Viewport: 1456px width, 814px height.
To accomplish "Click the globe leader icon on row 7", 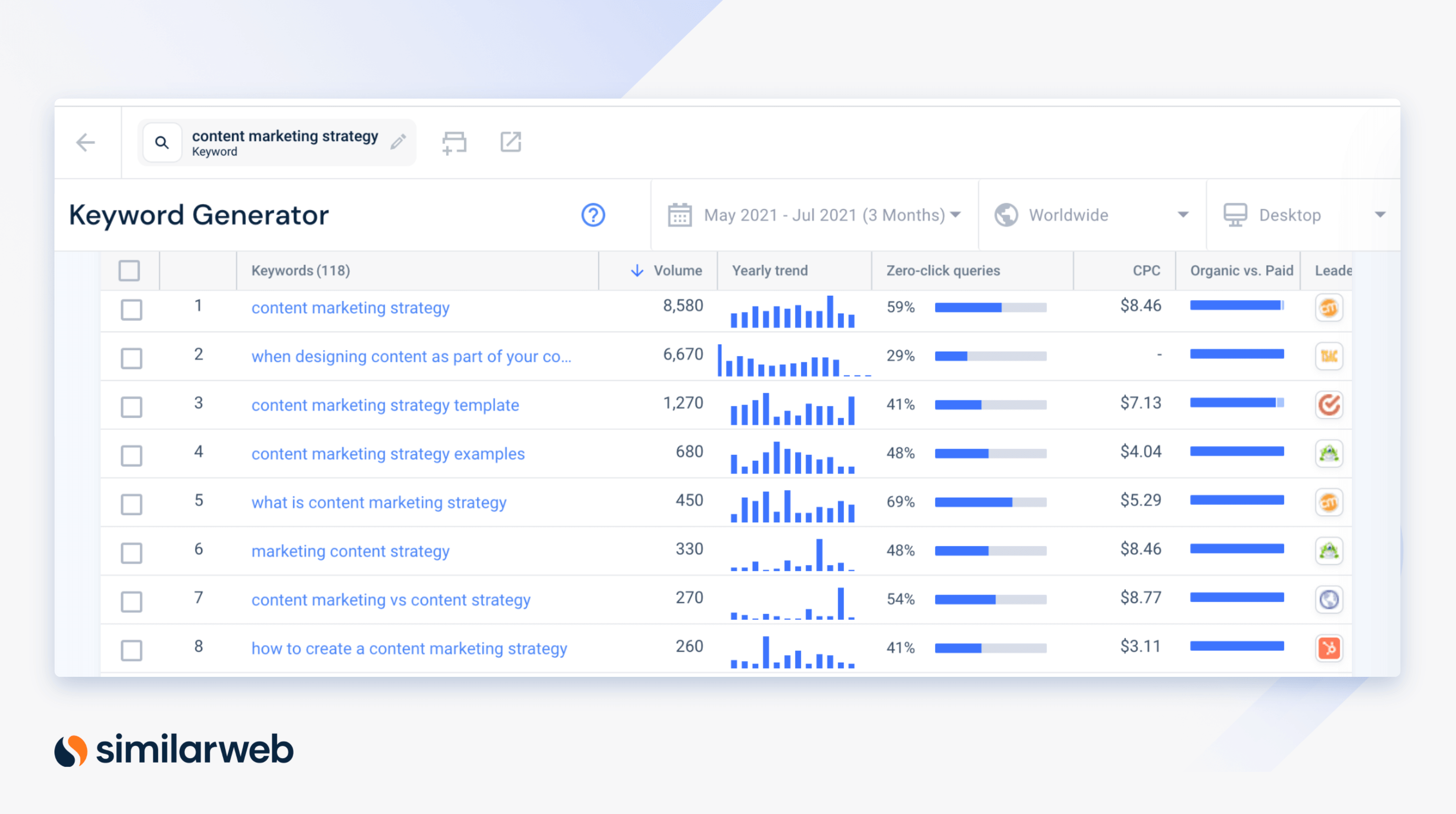I will point(1329,599).
